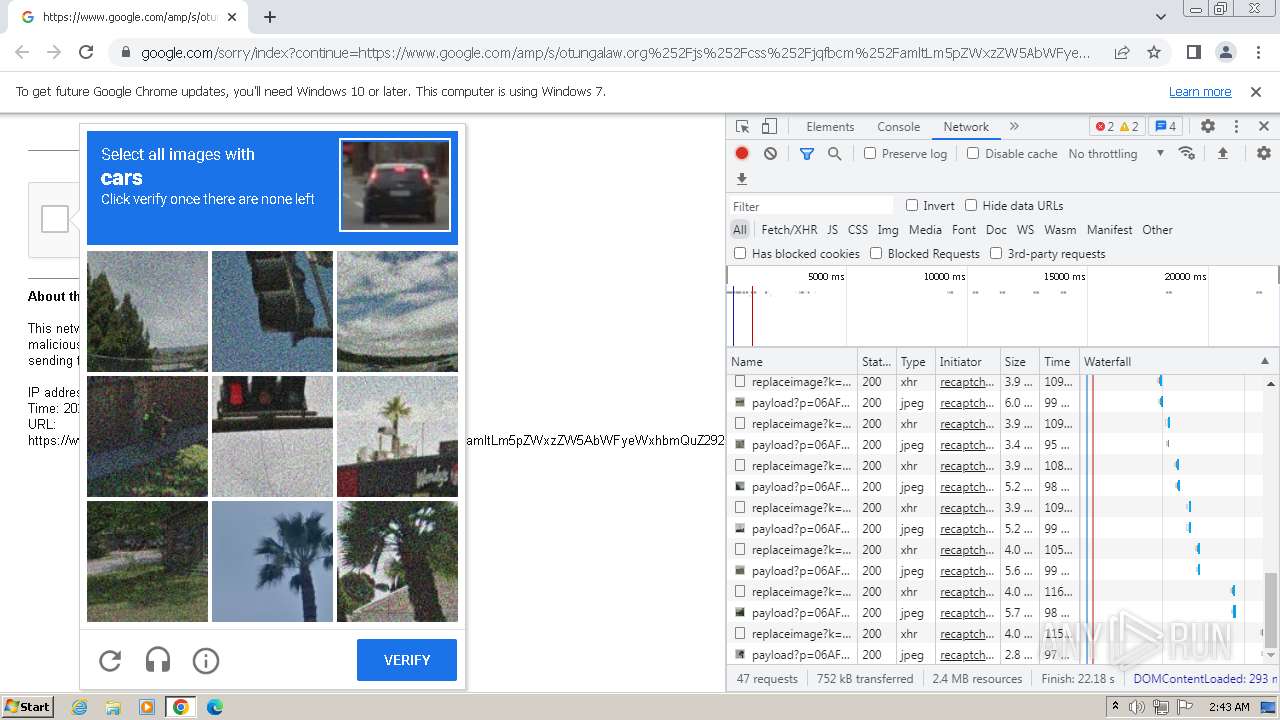This screenshot has width=1280, height=720.
Task: Click the Windows Start button
Action: (27, 707)
